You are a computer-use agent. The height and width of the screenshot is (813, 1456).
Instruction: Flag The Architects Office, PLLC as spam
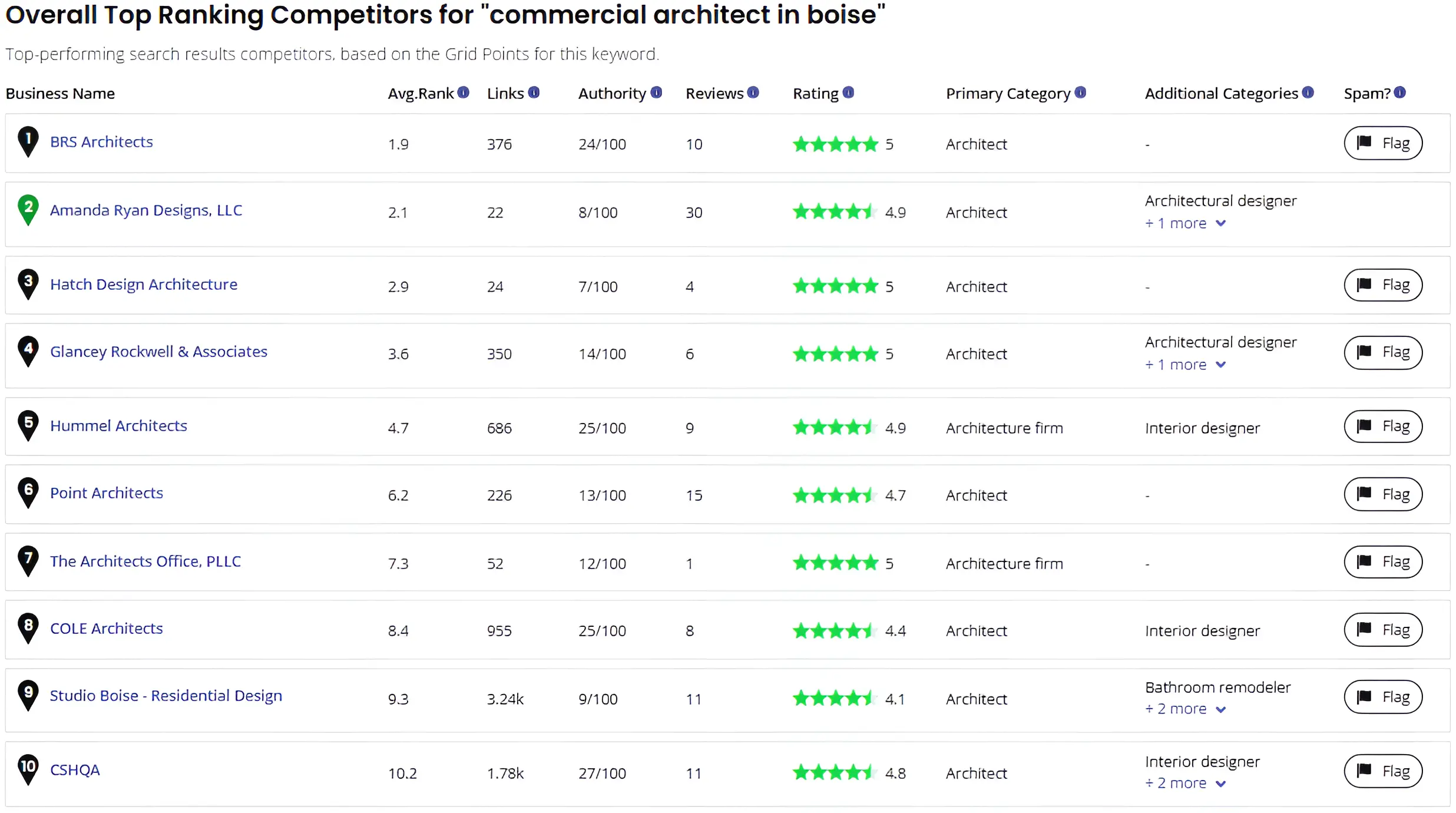[1383, 562]
